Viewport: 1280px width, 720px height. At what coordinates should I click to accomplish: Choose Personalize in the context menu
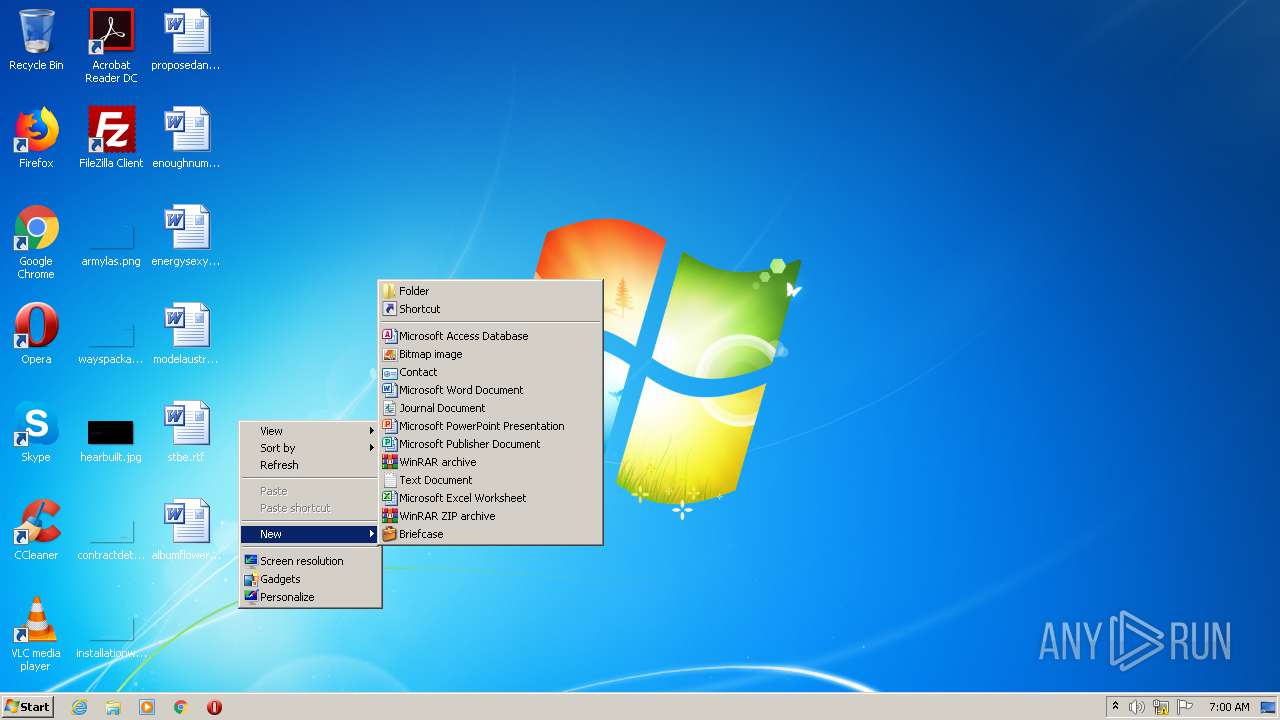coord(310,597)
